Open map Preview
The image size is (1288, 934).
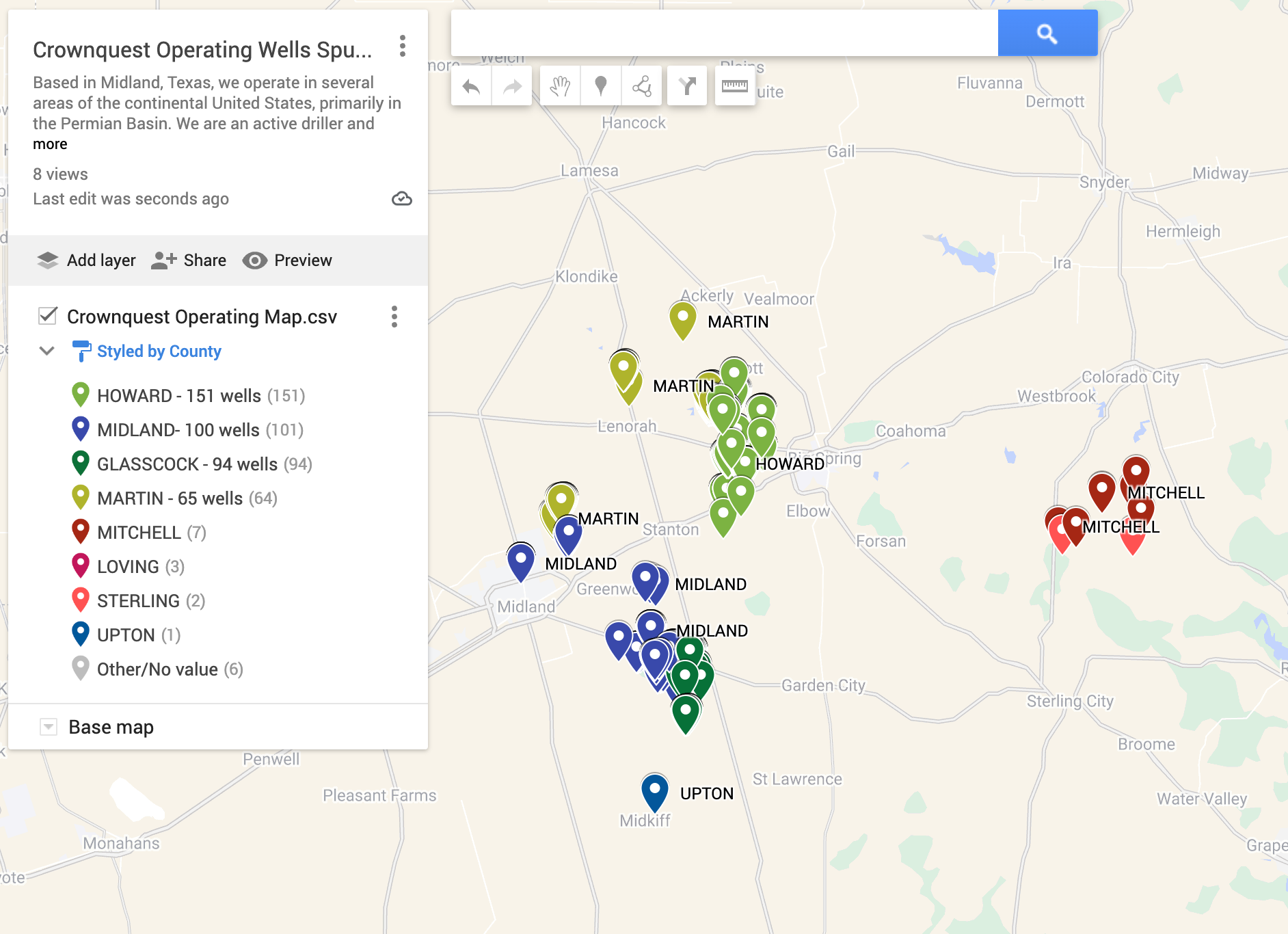tap(287, 261)
